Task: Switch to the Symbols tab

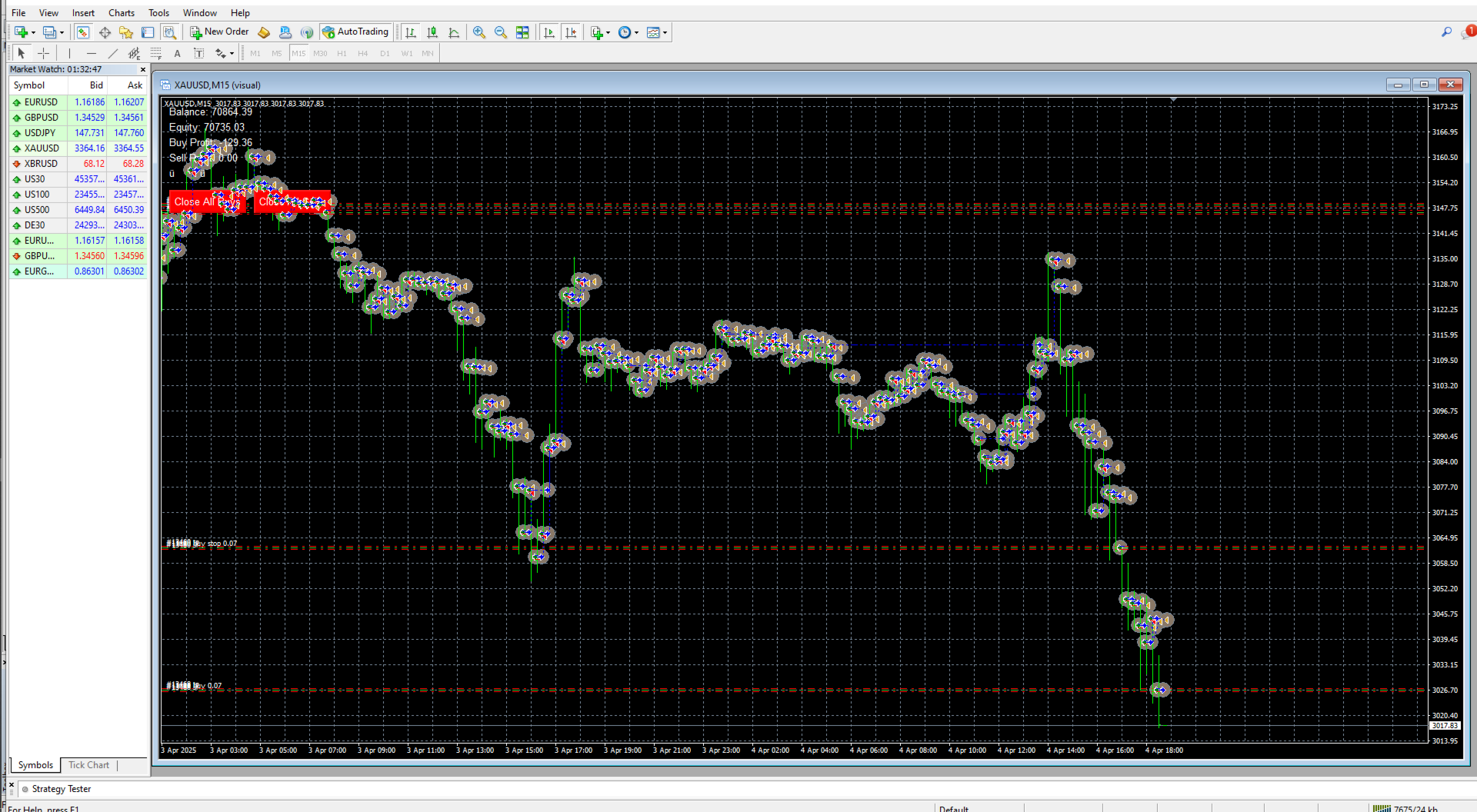Action: click(x=36, y=765)
